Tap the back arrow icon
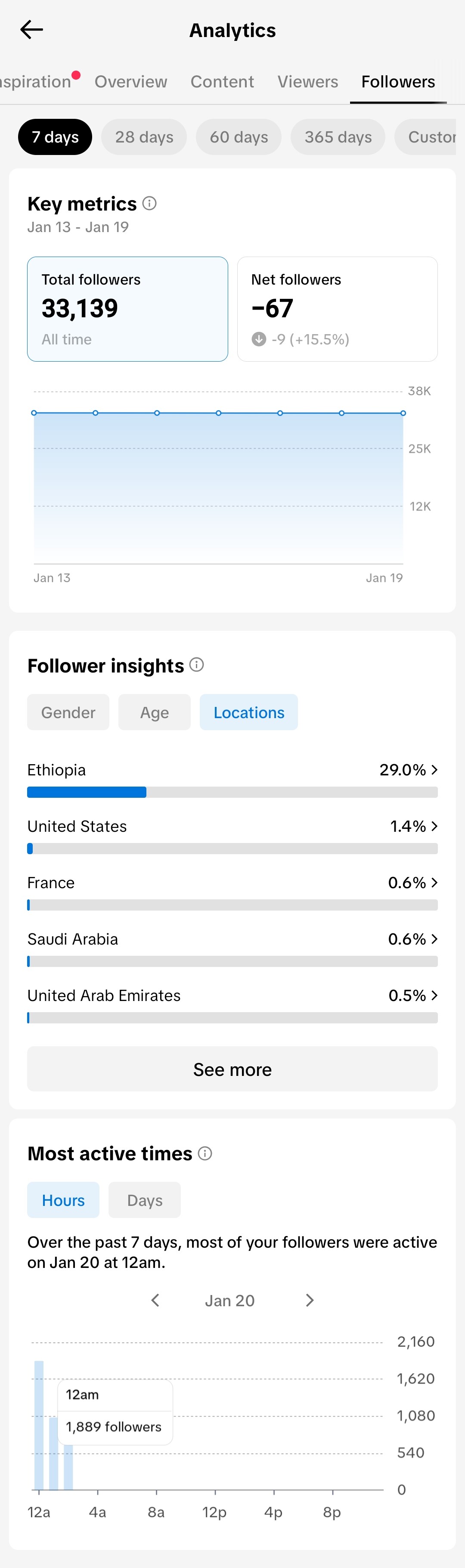This screenshot has height=1568, width=465. pos(32,30)
